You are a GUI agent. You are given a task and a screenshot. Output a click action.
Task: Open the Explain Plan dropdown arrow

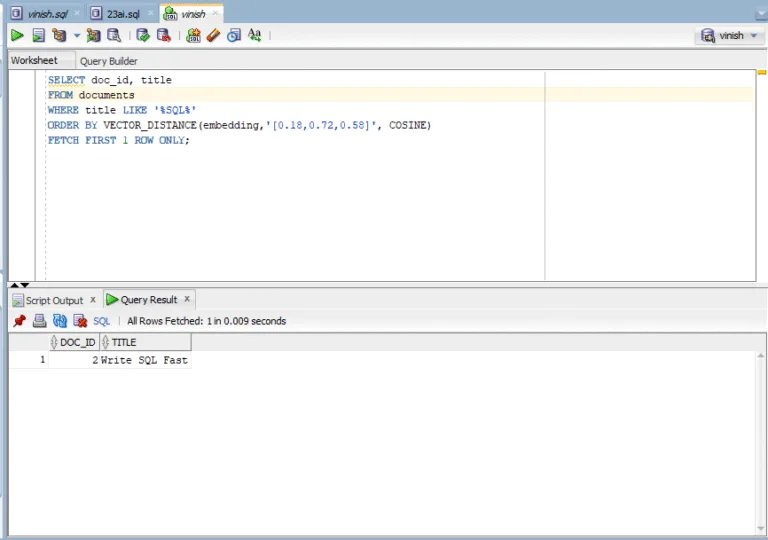[x=77, y=35]
